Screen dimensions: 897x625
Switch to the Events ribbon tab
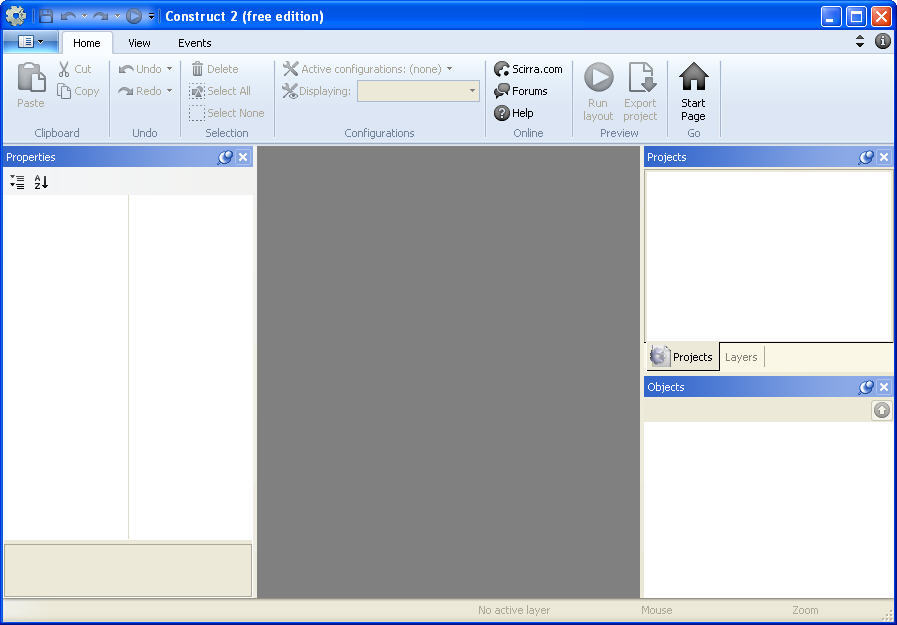coord(195,43)
